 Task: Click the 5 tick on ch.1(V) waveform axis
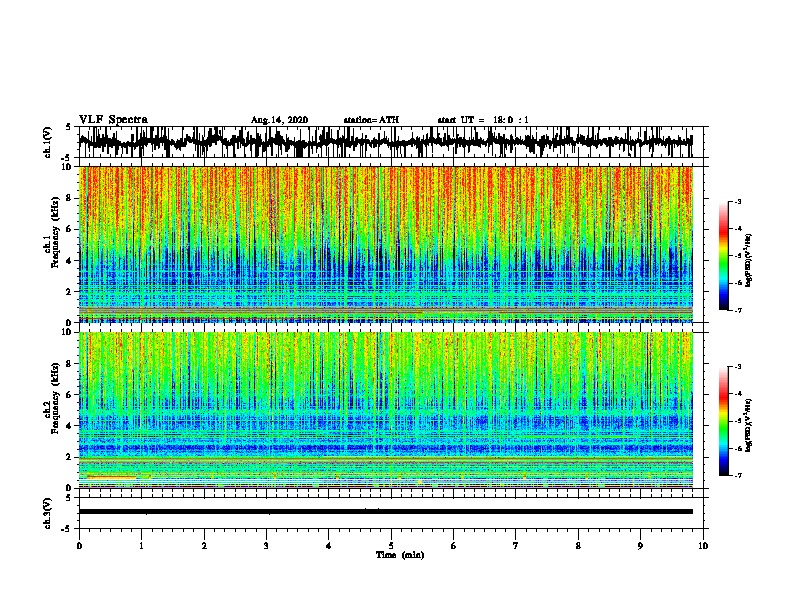pos(68,127)
